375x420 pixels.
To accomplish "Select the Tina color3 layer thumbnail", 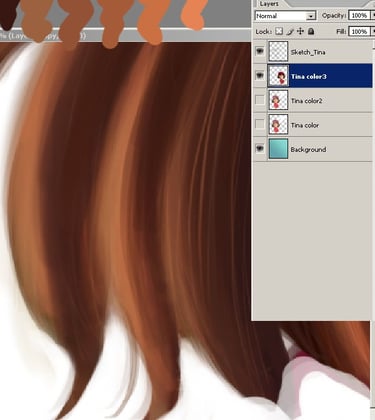I will click(278, 76).
